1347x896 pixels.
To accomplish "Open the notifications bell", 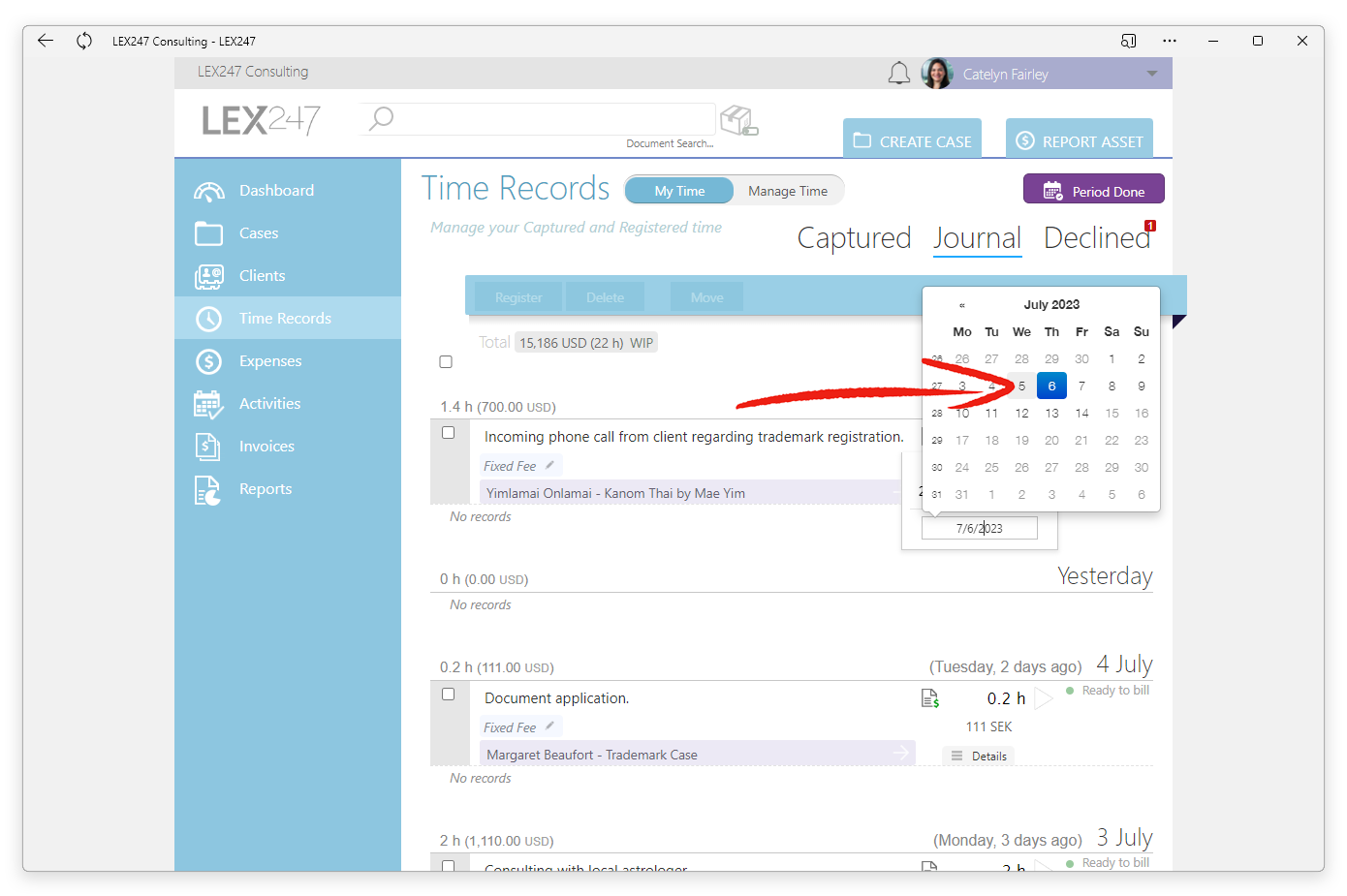I will [899, 74].
